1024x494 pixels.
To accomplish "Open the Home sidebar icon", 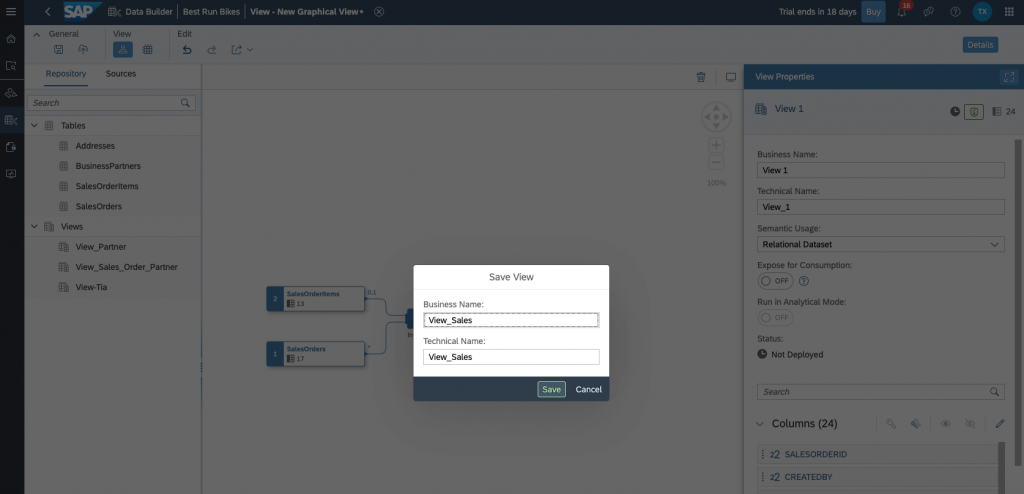I will tap(10, 39).
